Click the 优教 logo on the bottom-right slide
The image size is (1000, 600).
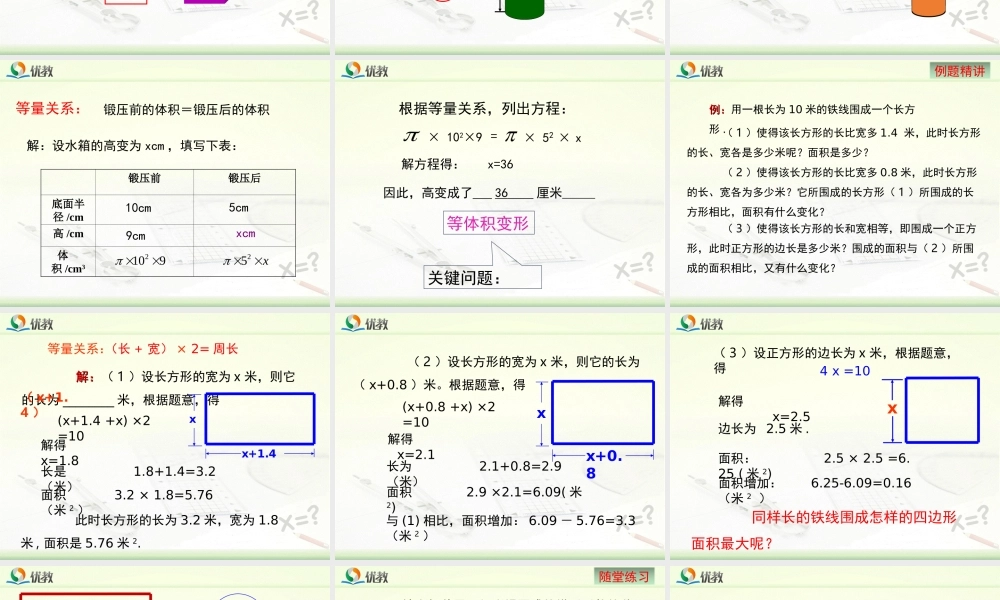click(695, 576)
